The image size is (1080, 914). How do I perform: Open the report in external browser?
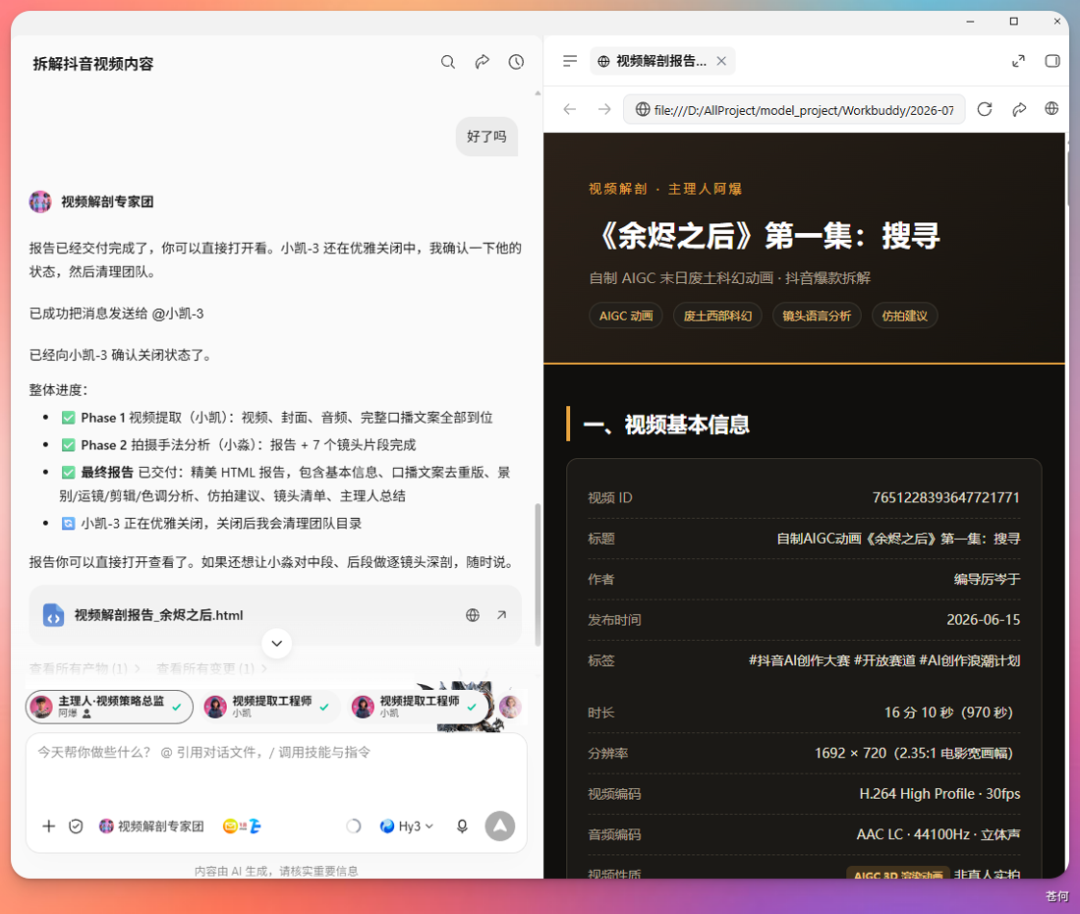[x=1051, y=109]
